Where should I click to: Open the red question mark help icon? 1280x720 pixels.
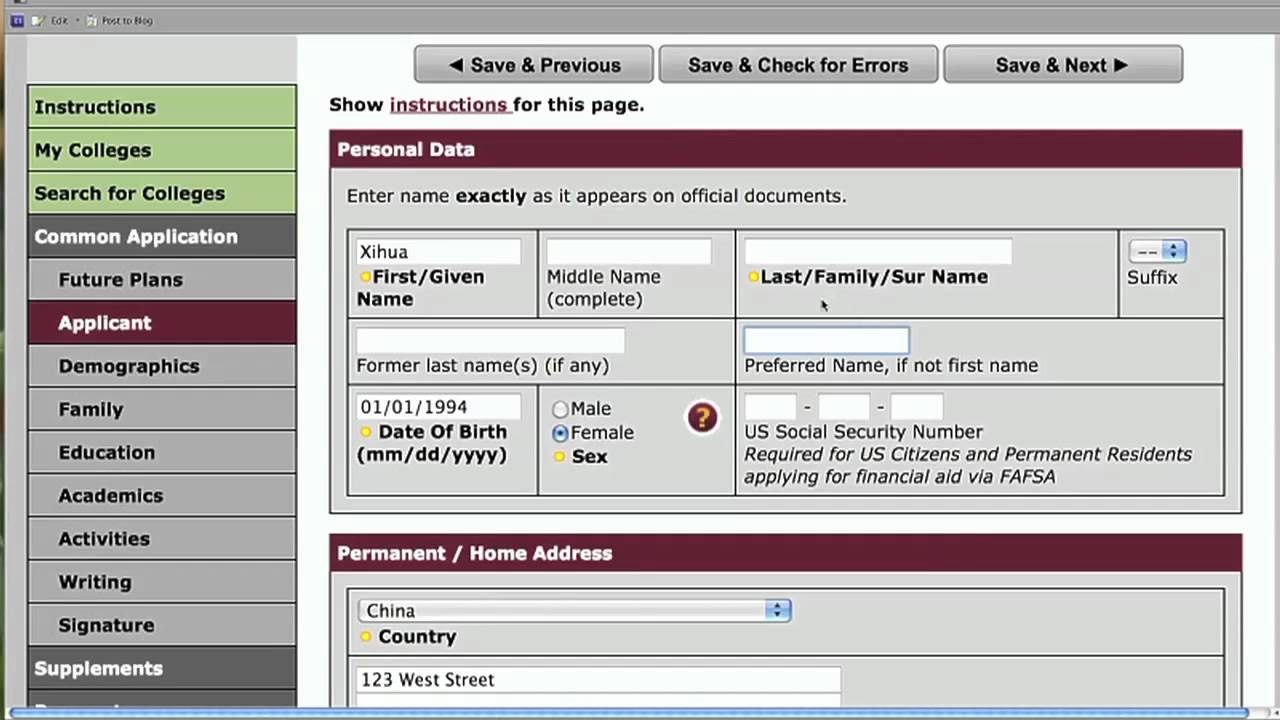702,417
